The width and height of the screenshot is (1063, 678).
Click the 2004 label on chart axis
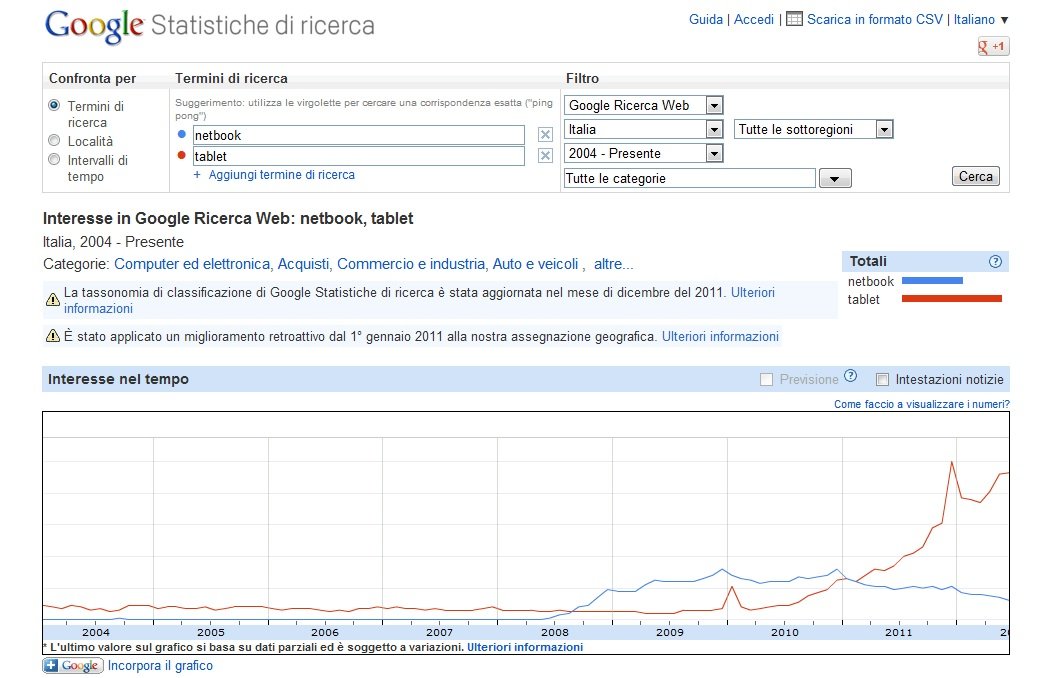[x=96, y=632]
